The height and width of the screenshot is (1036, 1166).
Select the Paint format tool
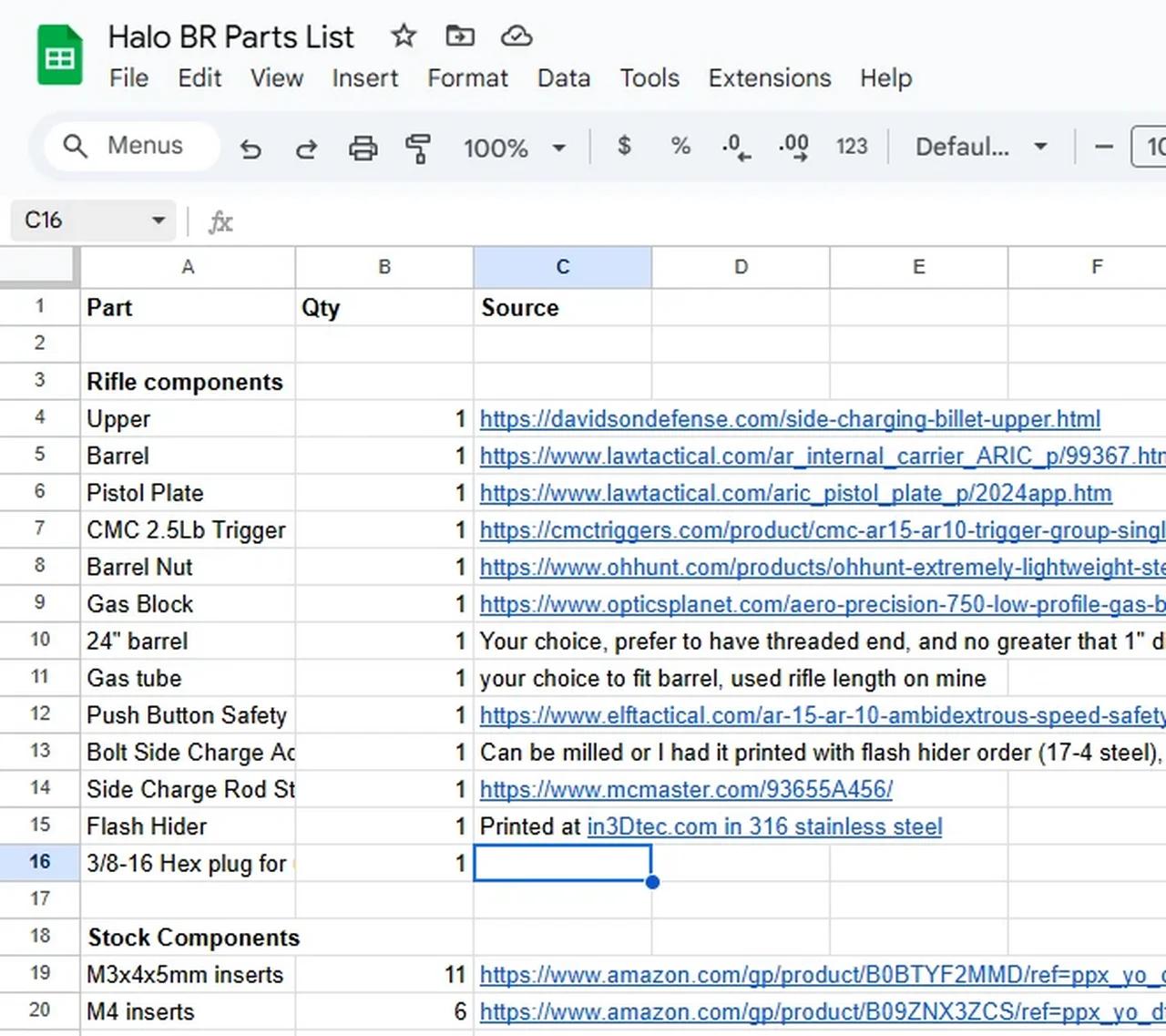coord(418,148)
